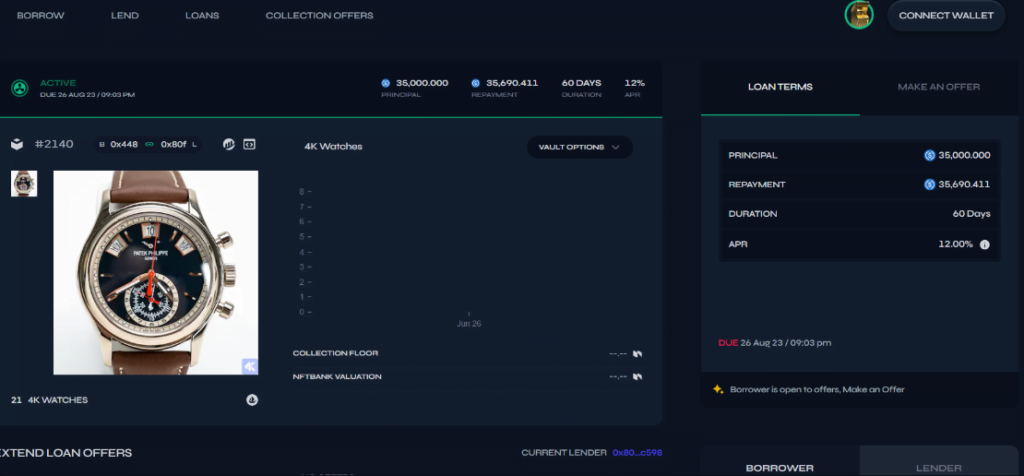
Task: Click the round icon right of 4K Watches
Action: click(x=252, y=400)
